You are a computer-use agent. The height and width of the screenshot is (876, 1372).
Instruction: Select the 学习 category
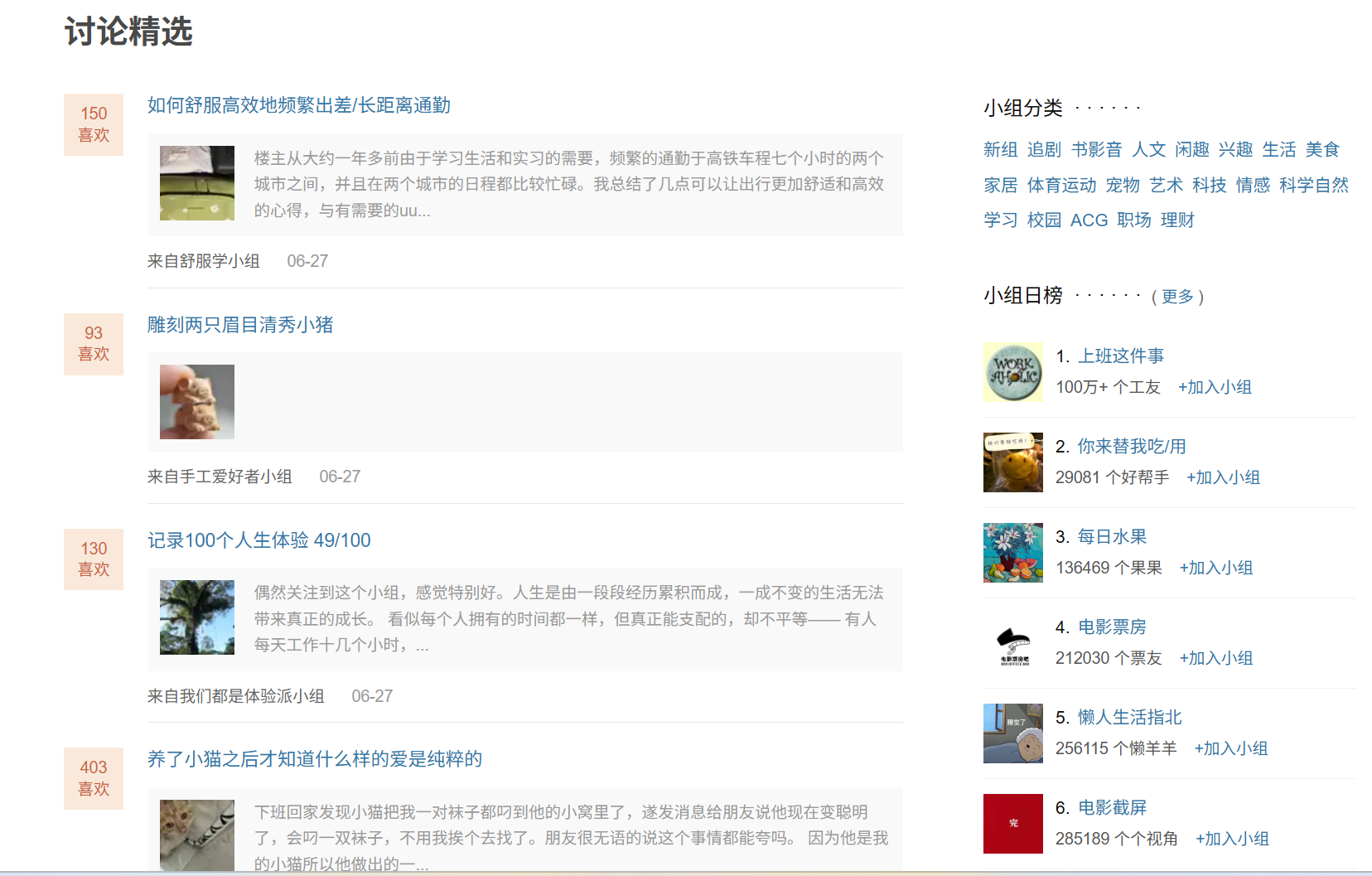tap(1001, 220)
